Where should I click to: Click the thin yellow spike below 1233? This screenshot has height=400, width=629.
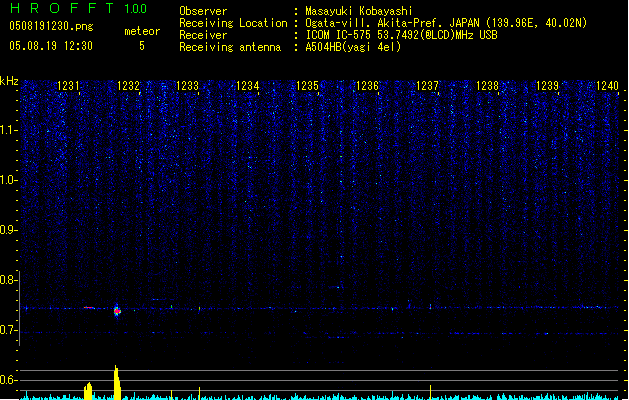[199, 394]
